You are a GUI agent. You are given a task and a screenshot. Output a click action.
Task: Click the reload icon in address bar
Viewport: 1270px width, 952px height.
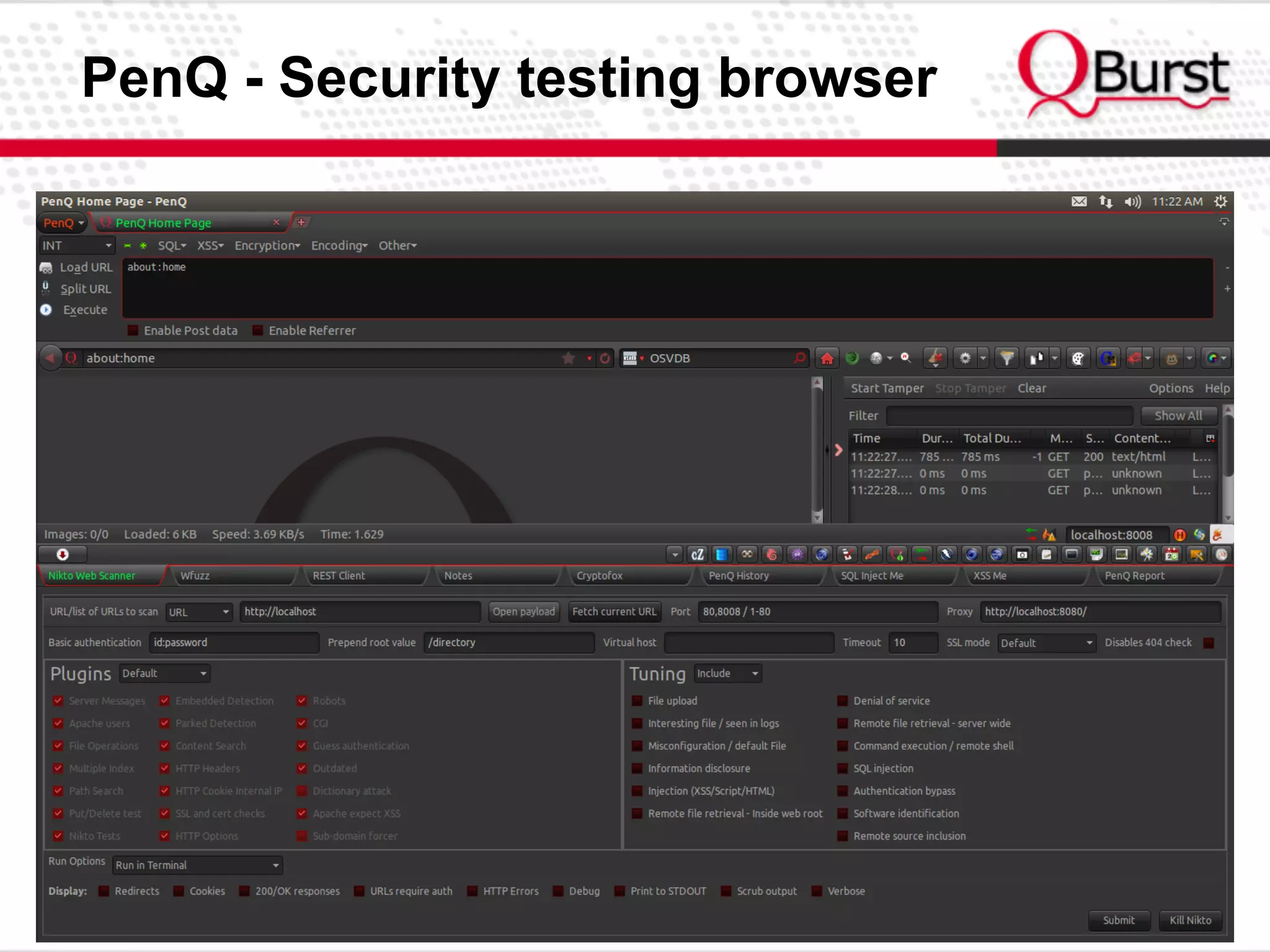[x=605, y=358]
